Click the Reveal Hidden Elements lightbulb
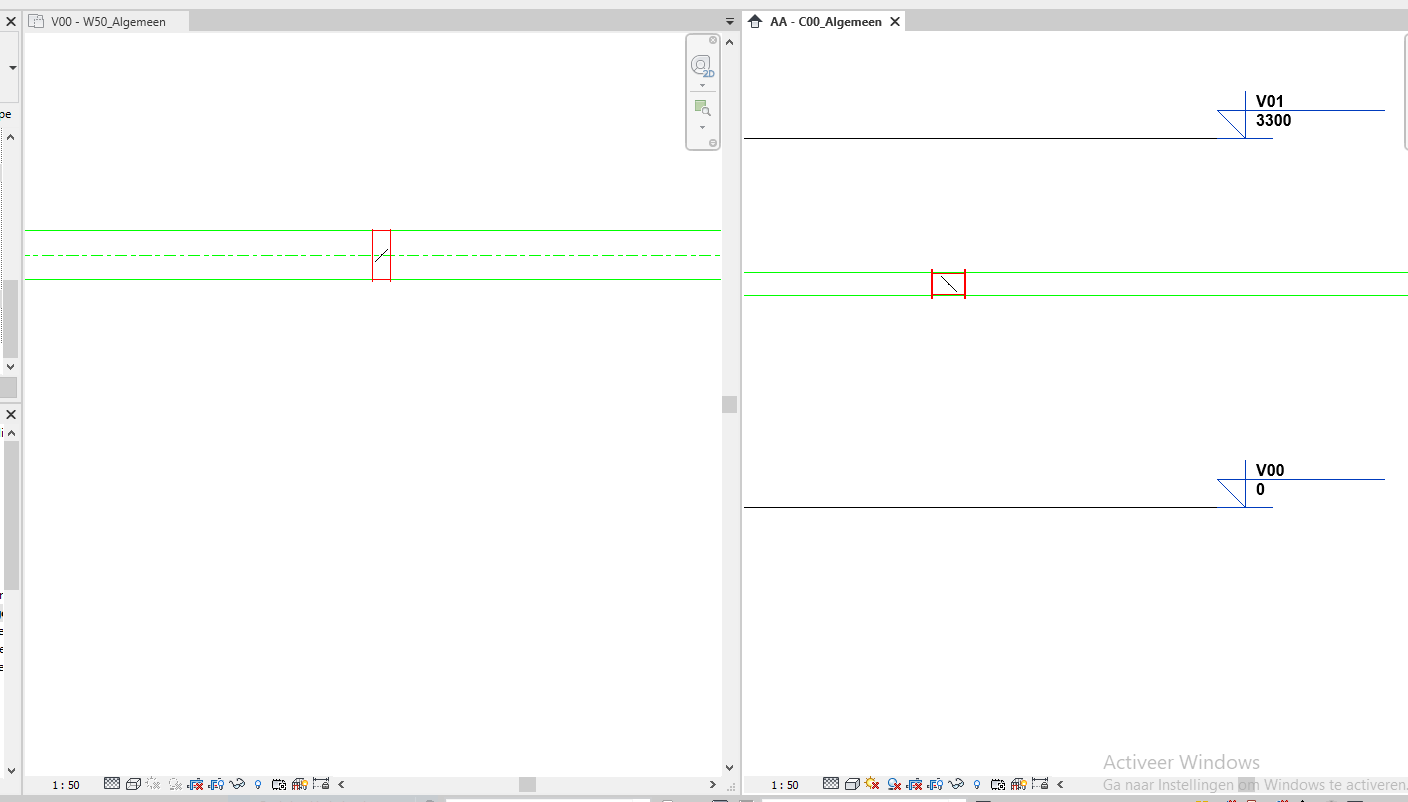This screenshot has height=802, width=1408. [x=258, y=784]
